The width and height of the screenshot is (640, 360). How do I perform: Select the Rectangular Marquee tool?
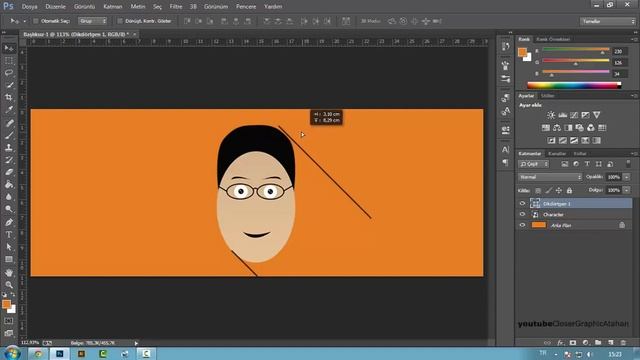coord(9,61)
